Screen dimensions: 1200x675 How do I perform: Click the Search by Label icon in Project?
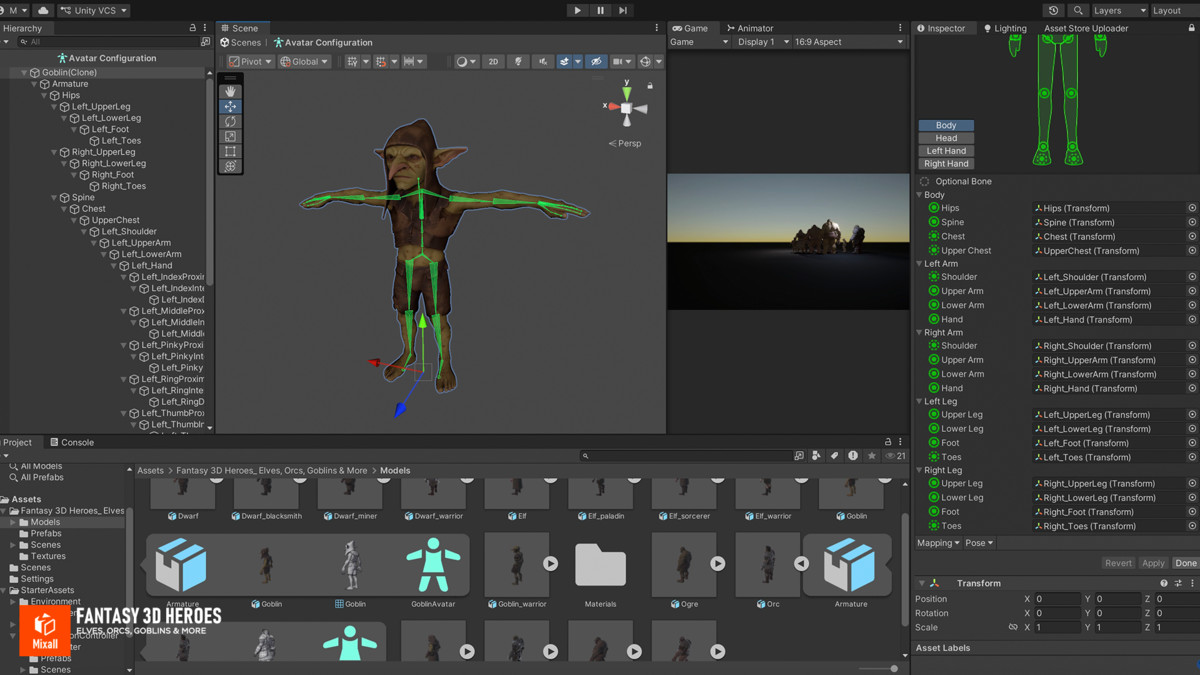[834, 456]
